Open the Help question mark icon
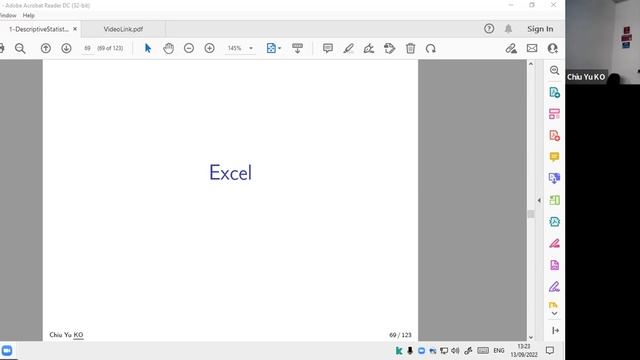 (x=489, y=29)
